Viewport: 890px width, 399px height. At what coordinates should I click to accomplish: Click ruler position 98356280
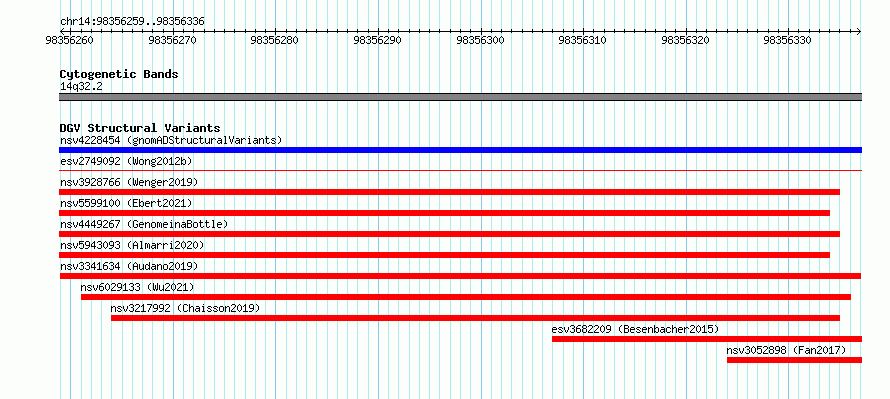pyautogui.click(x=275, y=41)
